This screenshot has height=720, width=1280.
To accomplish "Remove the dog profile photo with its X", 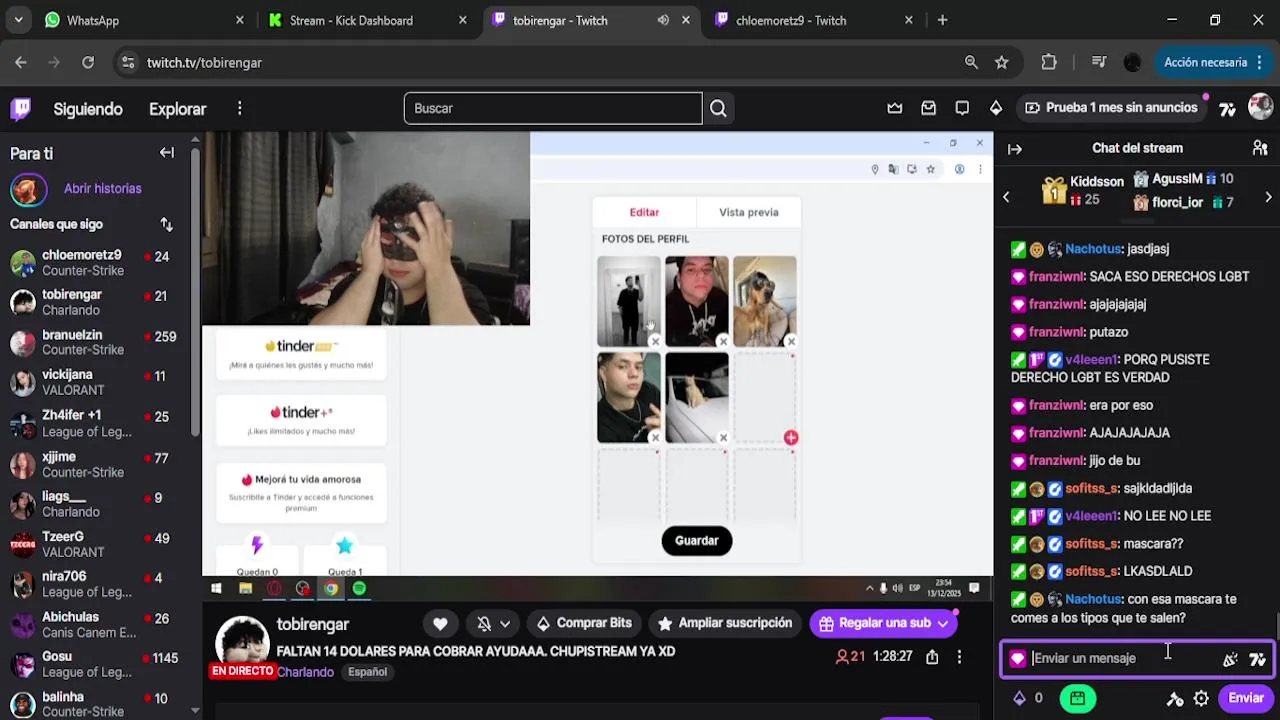I will click(x=791, y=342).
